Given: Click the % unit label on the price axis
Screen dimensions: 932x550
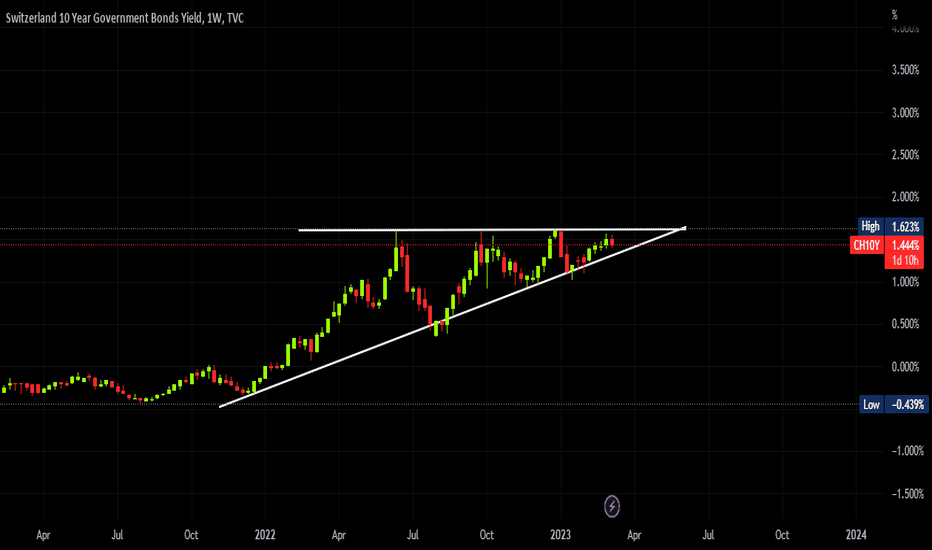Looking at the screenshot, I should click(894, 15).
